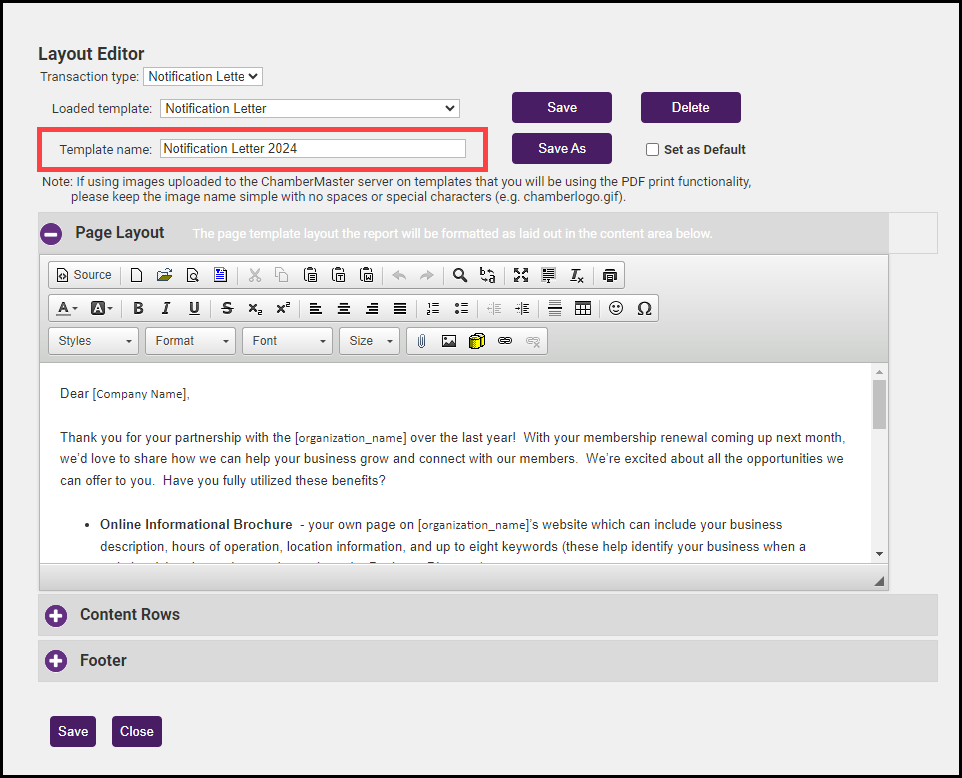Click the Save As button
The height and width of the screenshot is (778, 962).
561,148
